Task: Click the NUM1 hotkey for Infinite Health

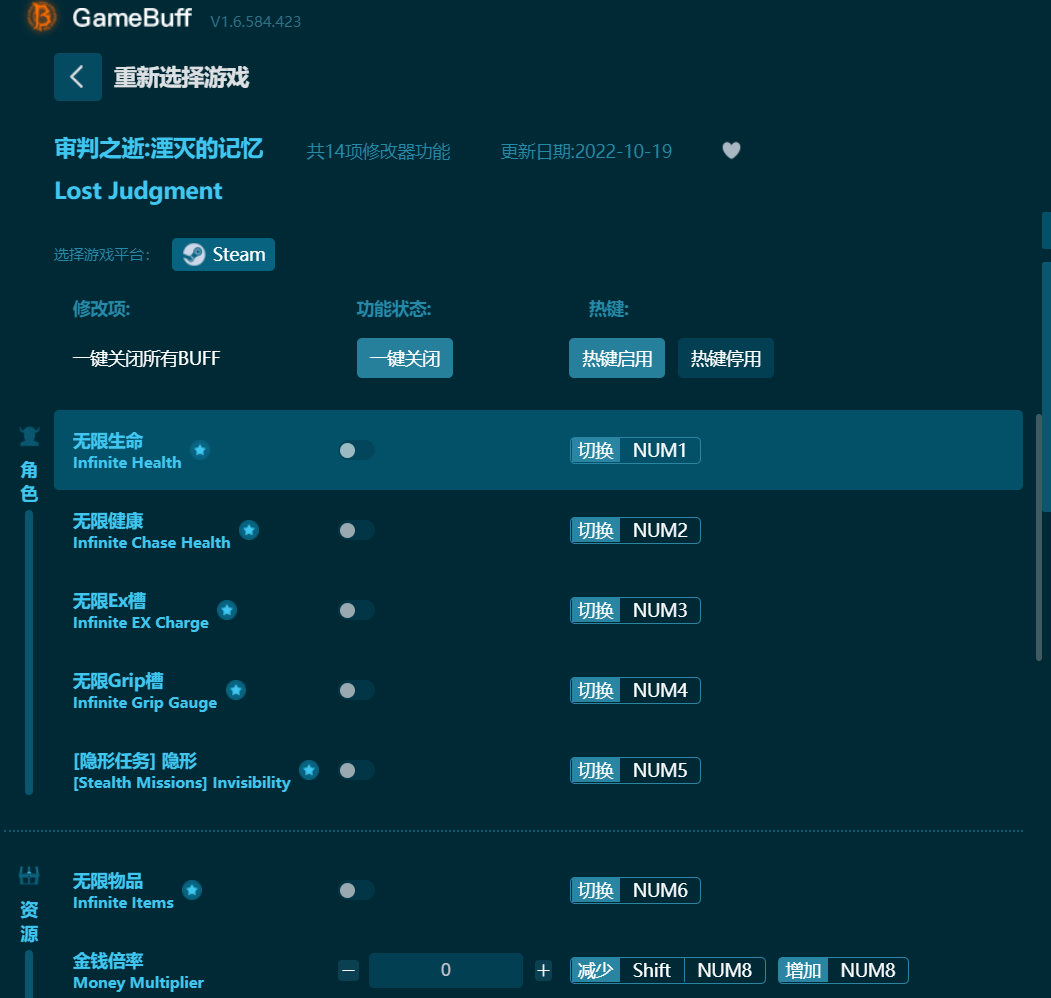Action: [635, 450]
